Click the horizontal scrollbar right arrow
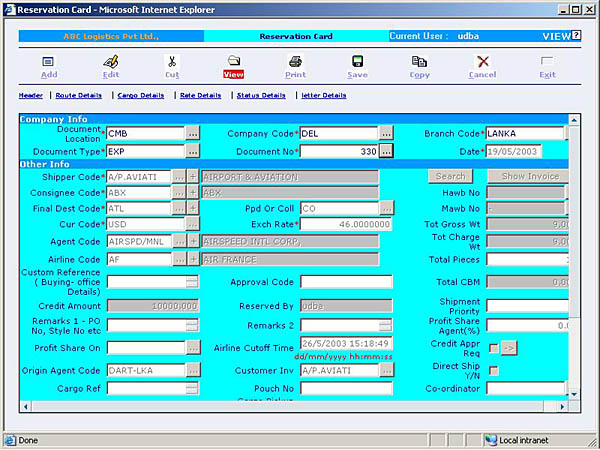 (562, 406)
